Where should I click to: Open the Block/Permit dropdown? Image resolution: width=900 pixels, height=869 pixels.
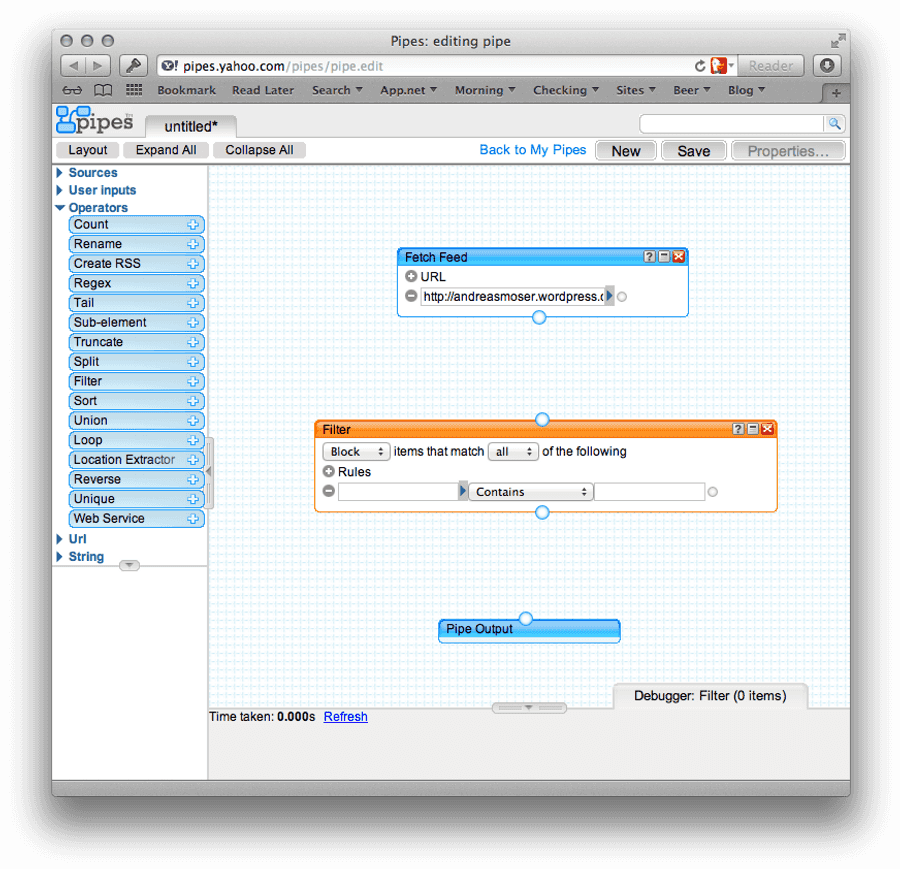(356, 452)
